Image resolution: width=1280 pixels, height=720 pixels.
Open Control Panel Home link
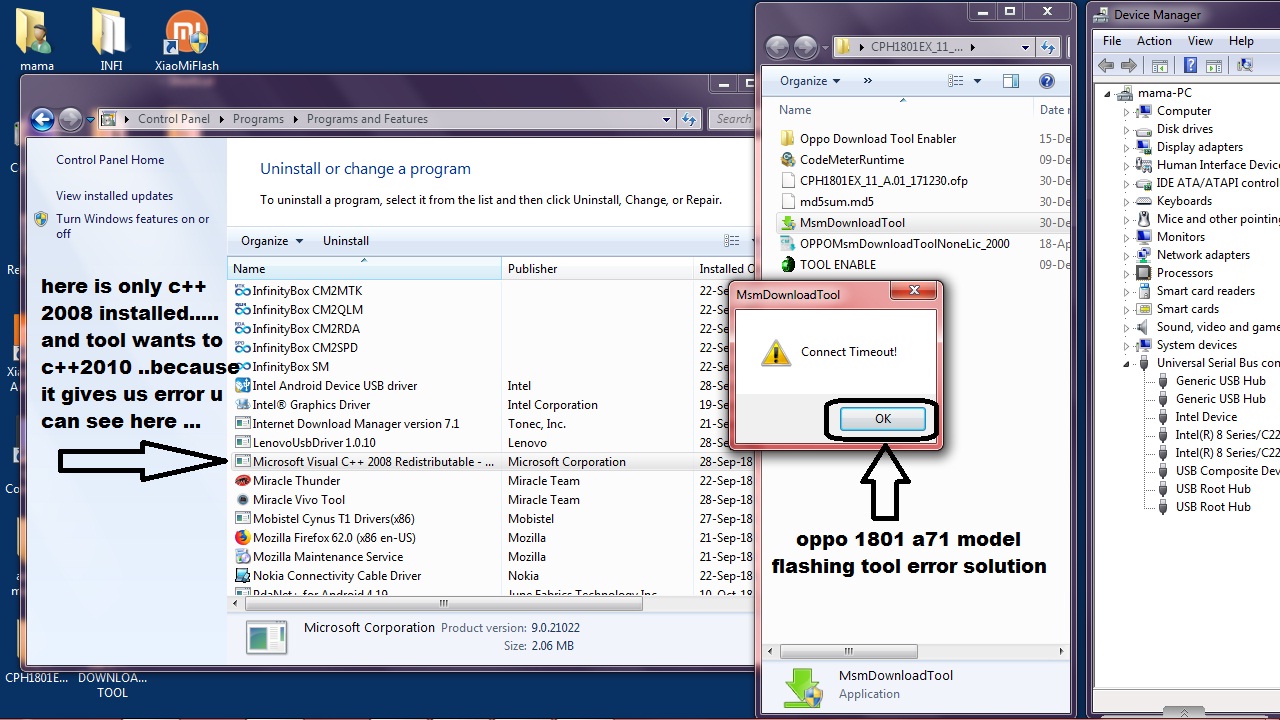point(110,160)
